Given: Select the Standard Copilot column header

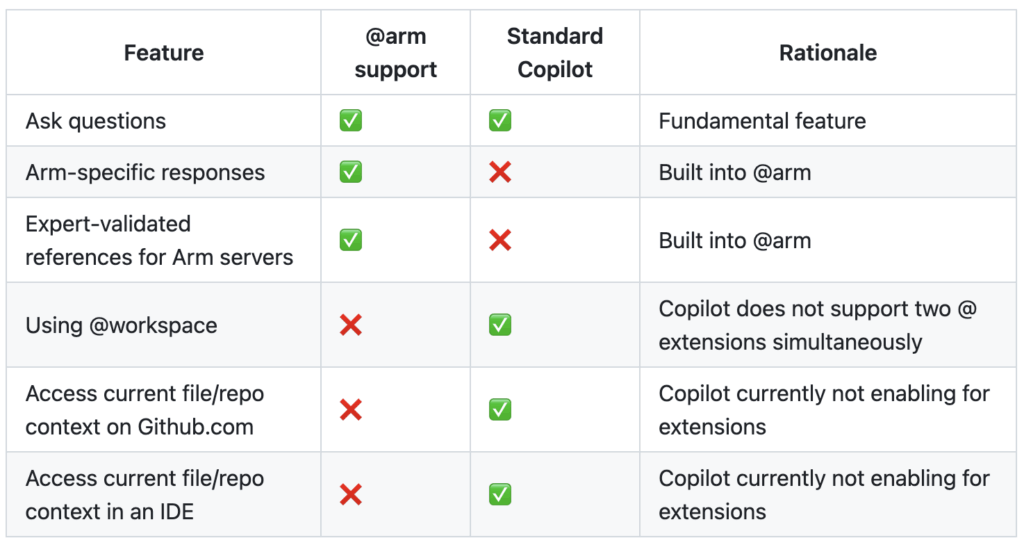Looking at the screenshot, I should 555,53.
